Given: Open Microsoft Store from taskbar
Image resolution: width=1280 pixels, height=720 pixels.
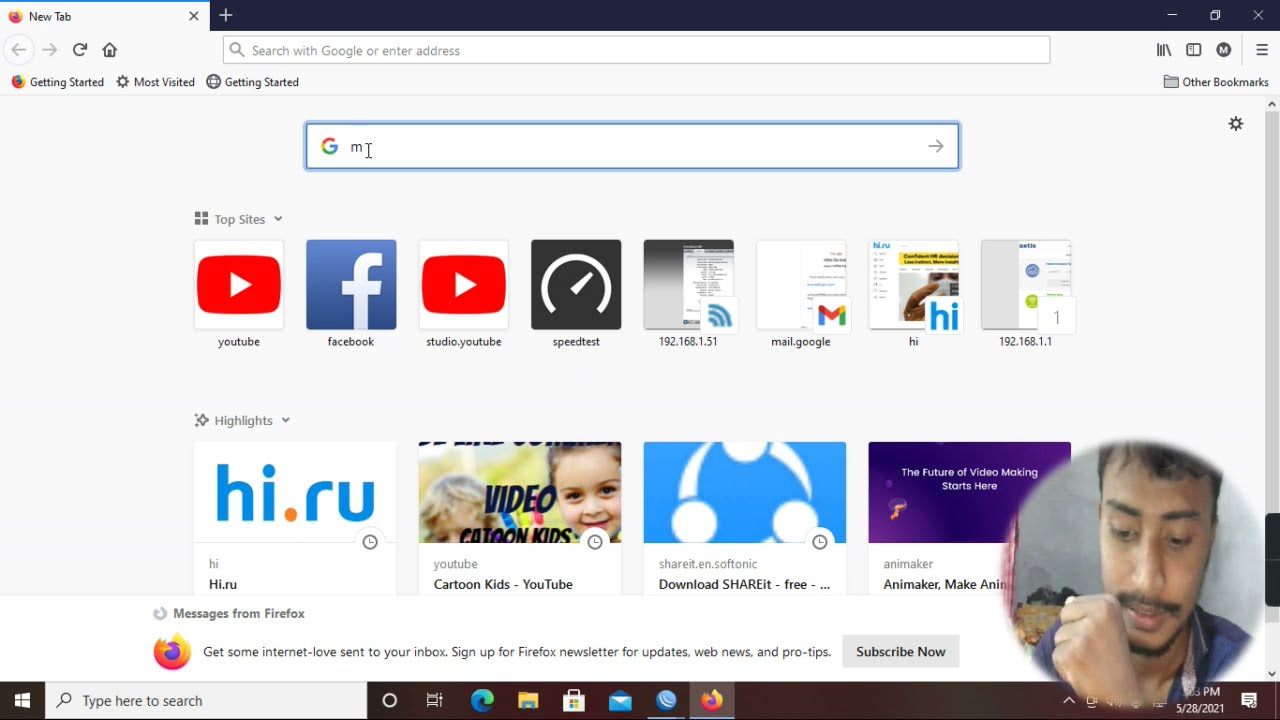Looking at the screenshot, I should (x=574, y=700).
